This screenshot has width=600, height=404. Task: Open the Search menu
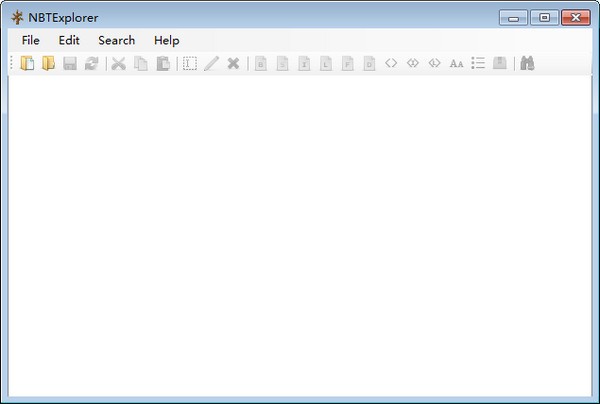(116, 40)
